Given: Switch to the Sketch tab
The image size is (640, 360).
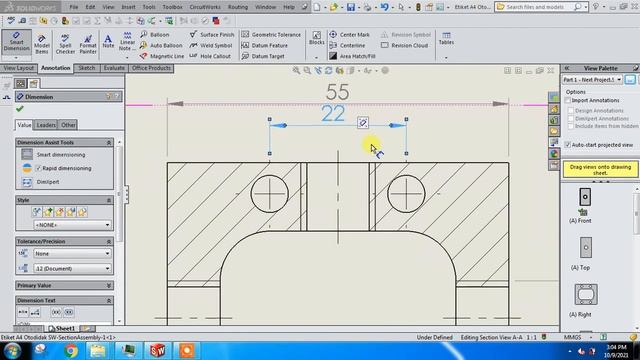Looking at the screenshot, I should point(87,68).
